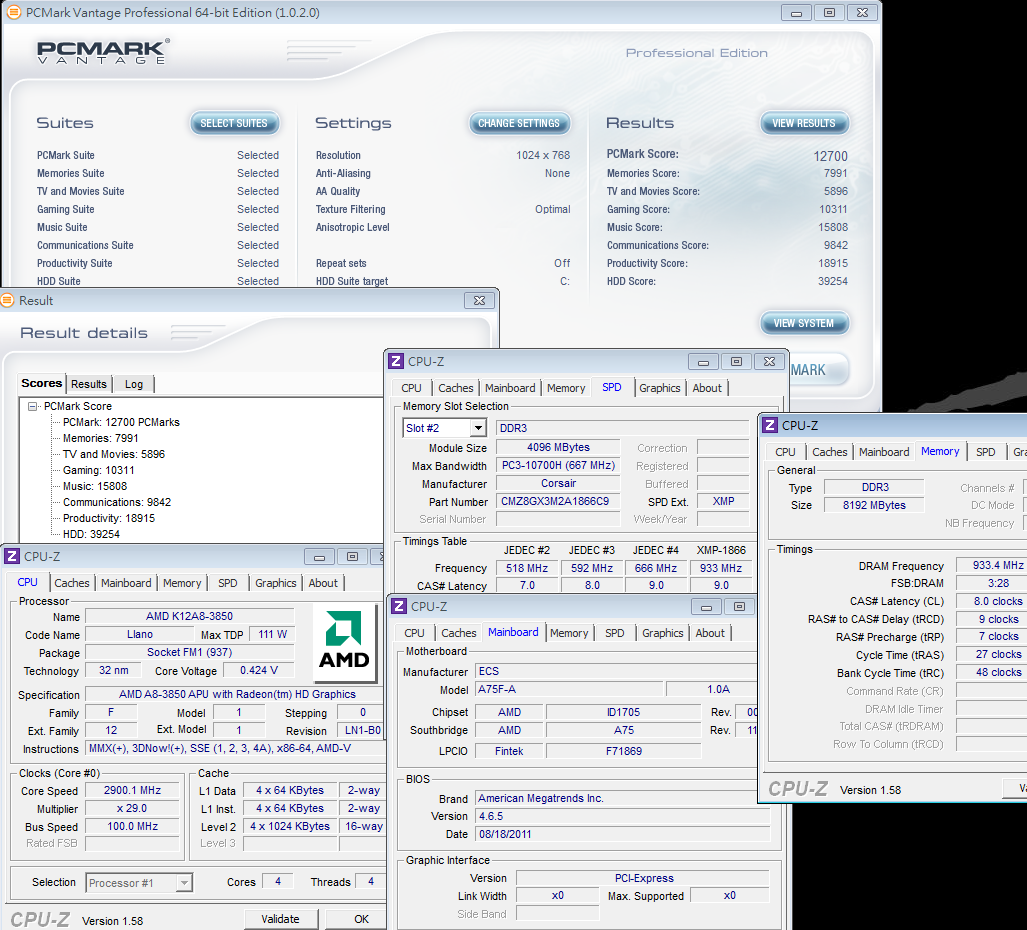Click 'Gaming Suite' in Suites list
1027x930 pixels.
tap(65, 210)
